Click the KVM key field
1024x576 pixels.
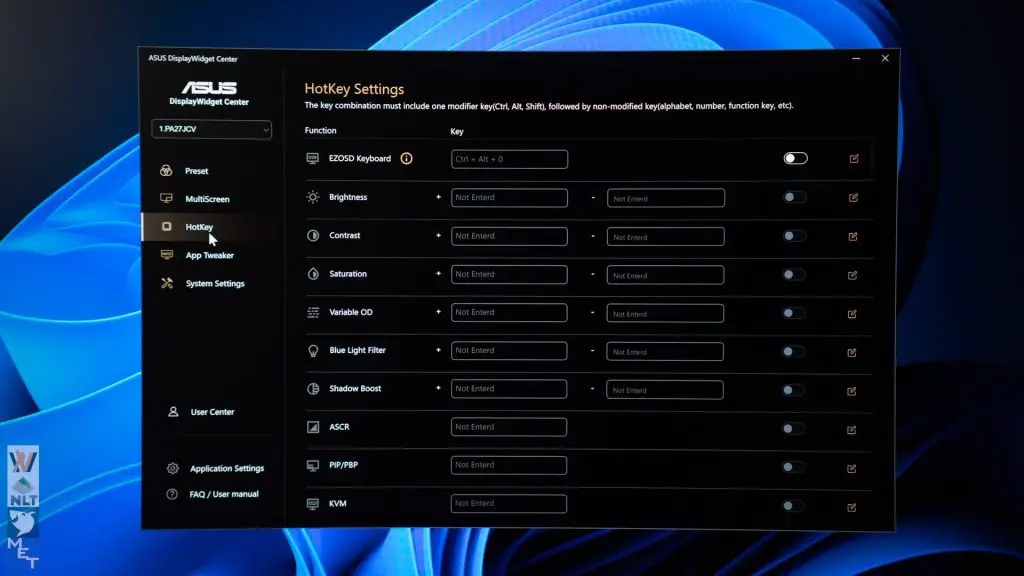[509, 504]
